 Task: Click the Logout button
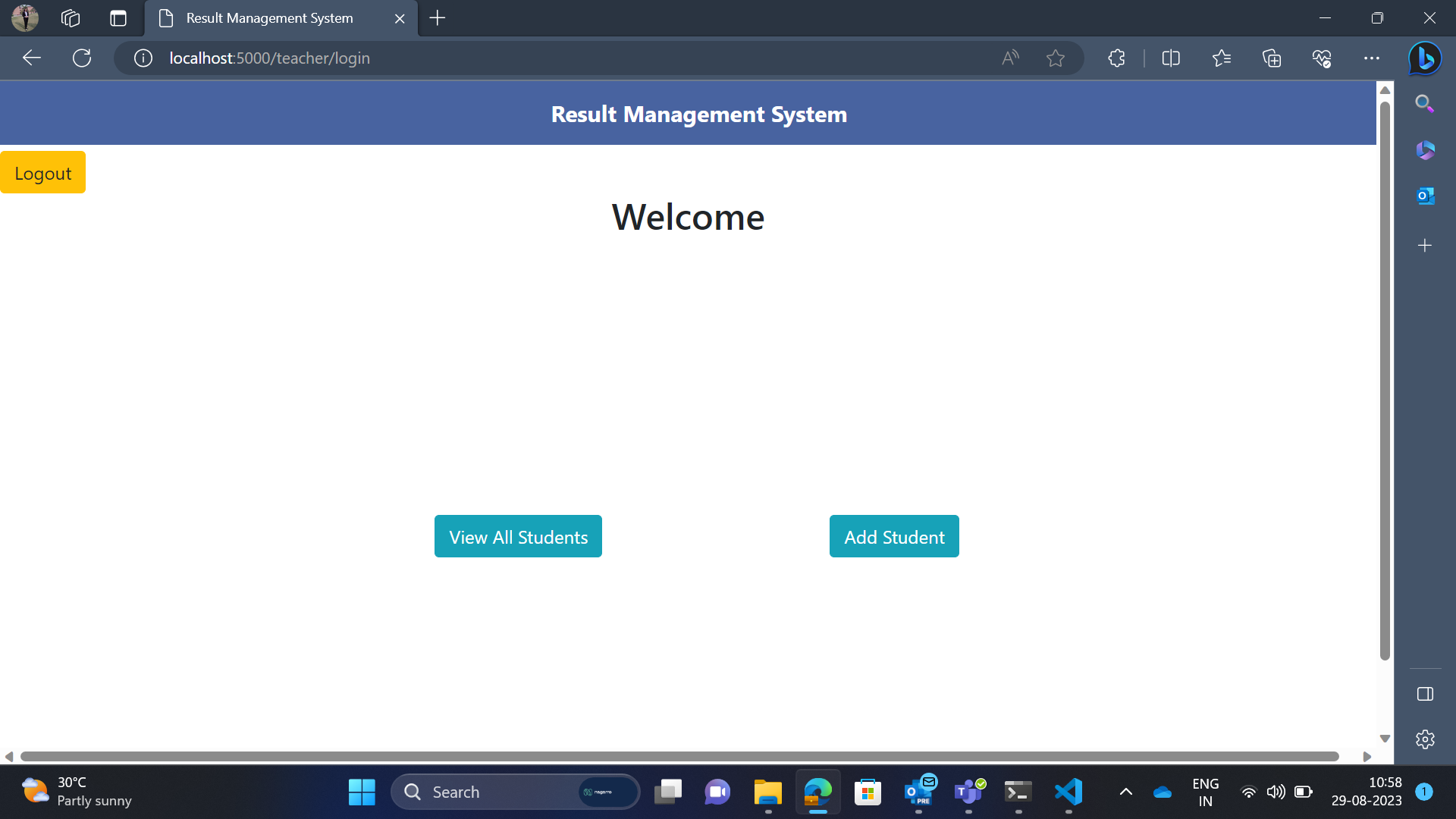(42, 173)
